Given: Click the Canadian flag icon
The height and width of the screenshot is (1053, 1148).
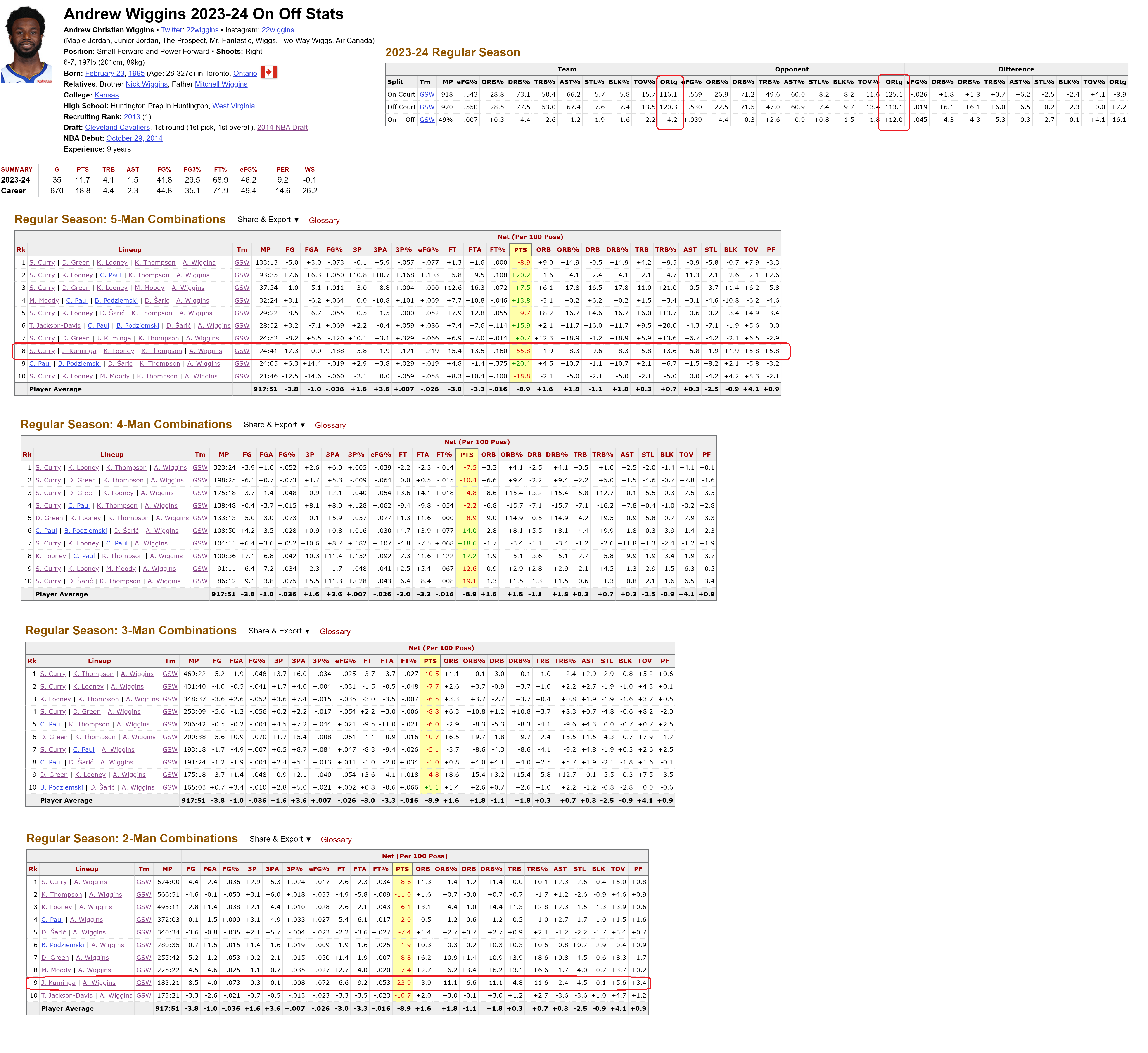Looking at the screenshot, I should [269, 73].
